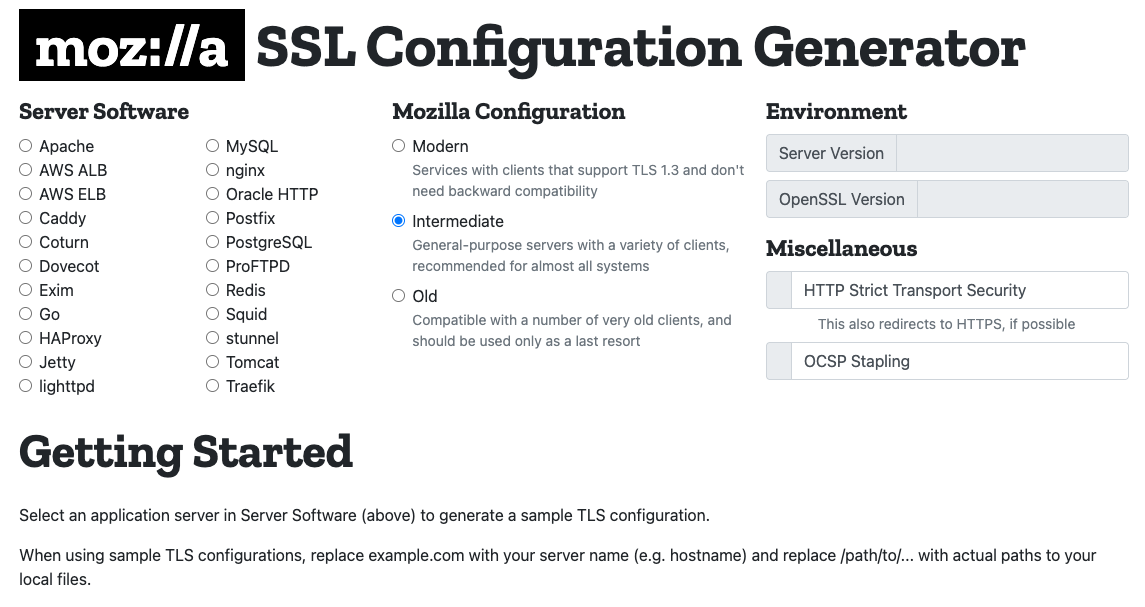
Task: Select the HAProxy radio button
Action: pyautogui.click(x=26, y=338)
